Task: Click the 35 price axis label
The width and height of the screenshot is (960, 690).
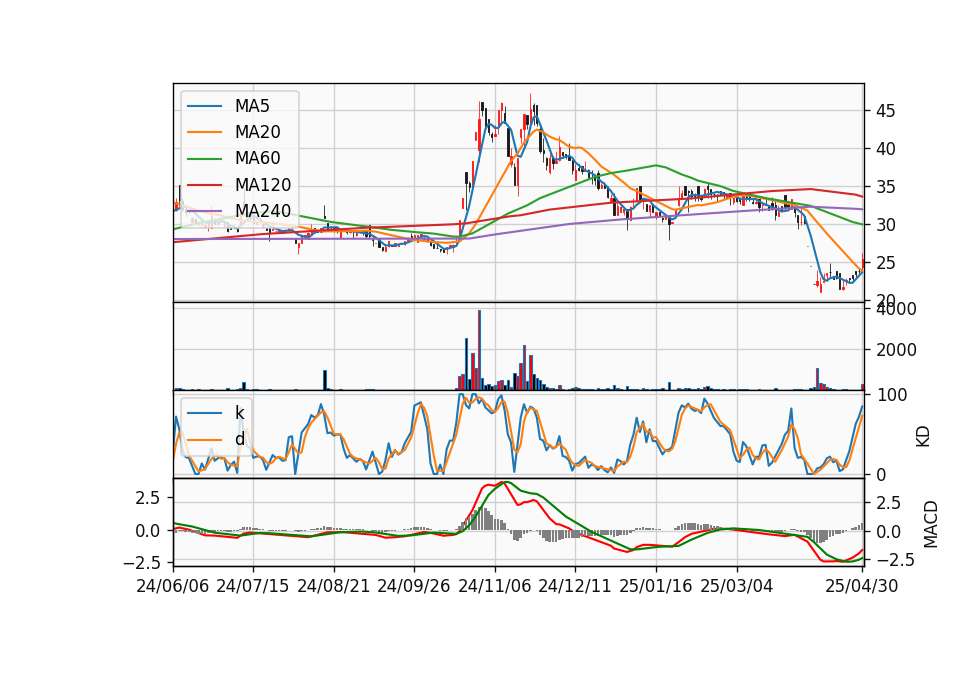Action: pos(885,187)
